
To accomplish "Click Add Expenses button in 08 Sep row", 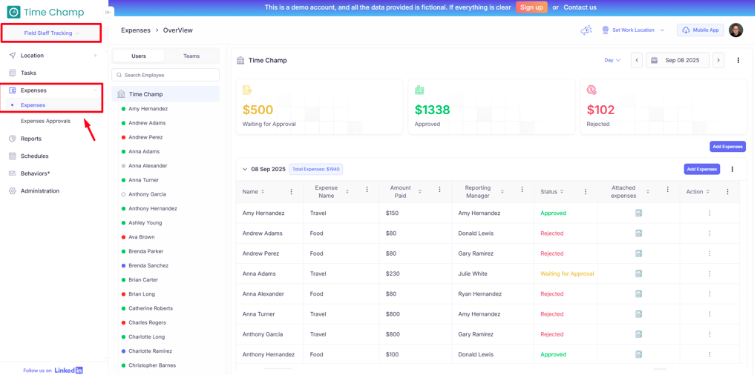I will coord(702,169).
